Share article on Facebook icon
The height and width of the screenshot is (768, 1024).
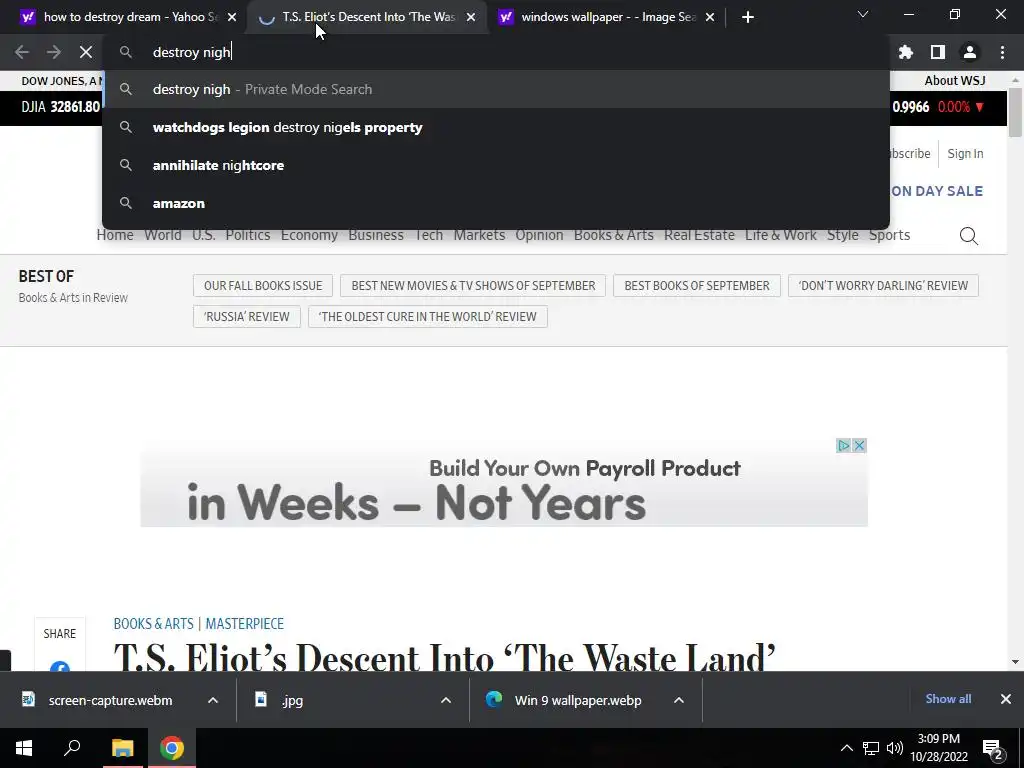(x=59, y=666)
